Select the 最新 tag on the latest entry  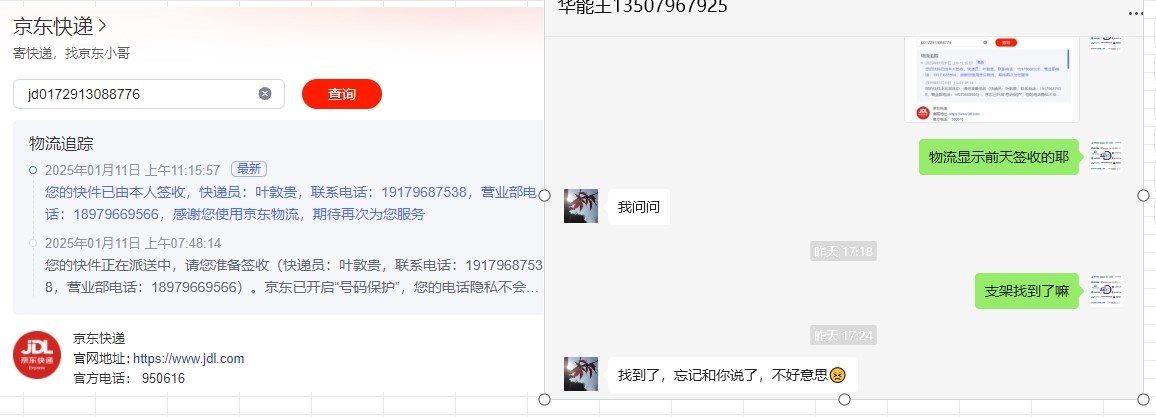point(249,169)
